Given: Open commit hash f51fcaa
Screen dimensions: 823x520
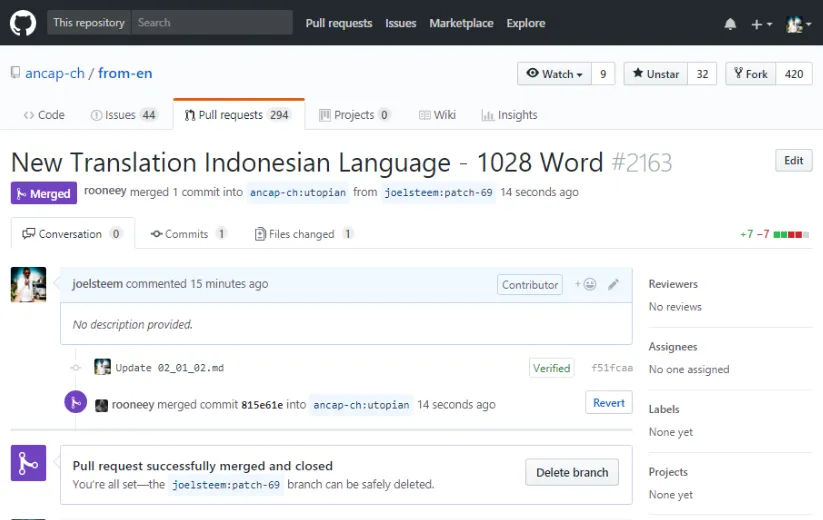Looking at the screenshot, I should coord(611,368).
